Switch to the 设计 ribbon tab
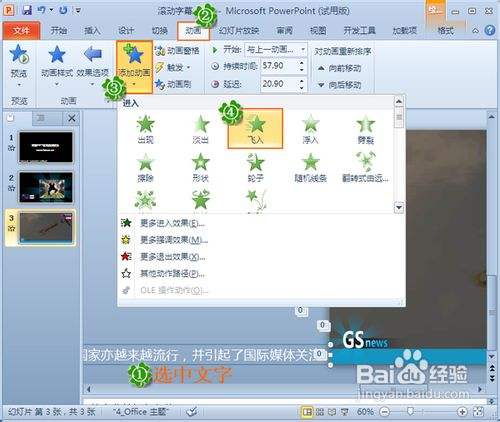The width and height of the screenshot is (500, 422). 126,31
